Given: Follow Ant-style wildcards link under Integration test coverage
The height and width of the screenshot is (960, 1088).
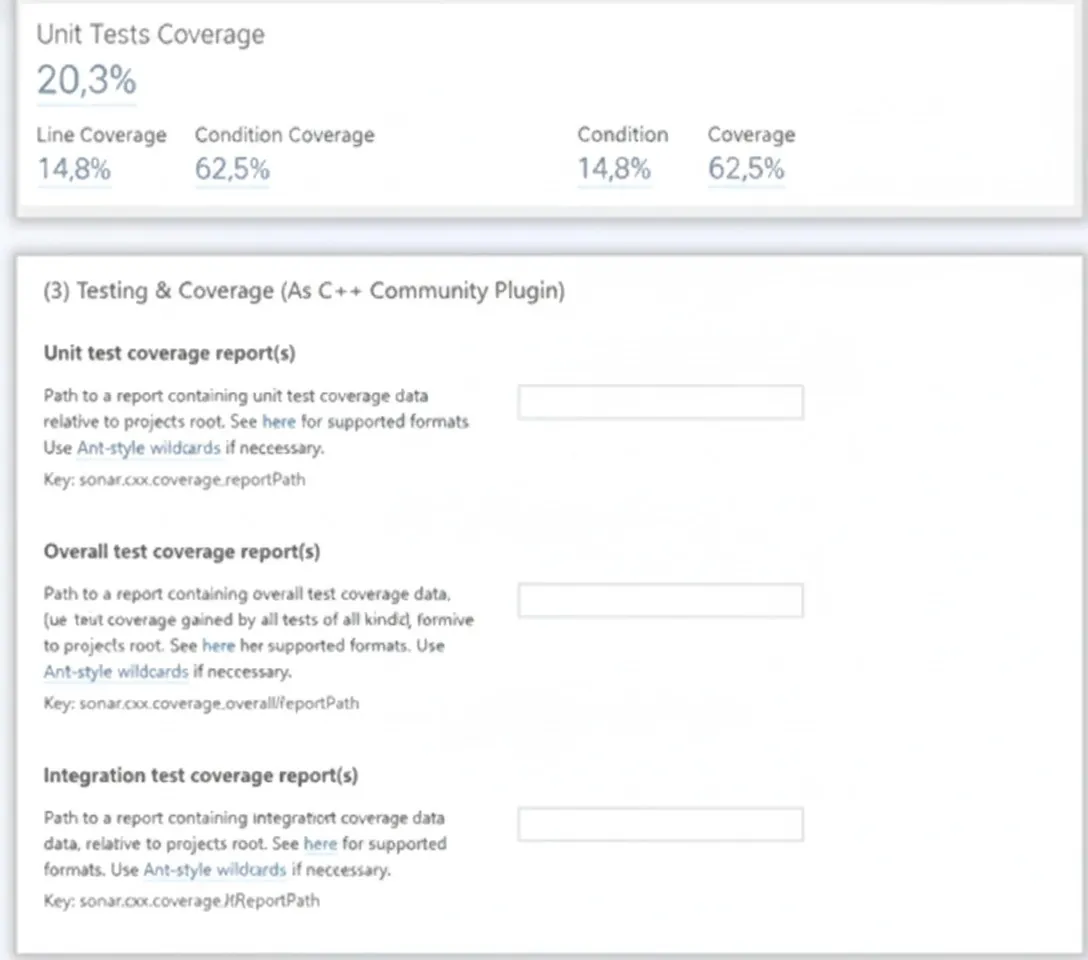Looking at the screenshot, I should pos(215,870).
